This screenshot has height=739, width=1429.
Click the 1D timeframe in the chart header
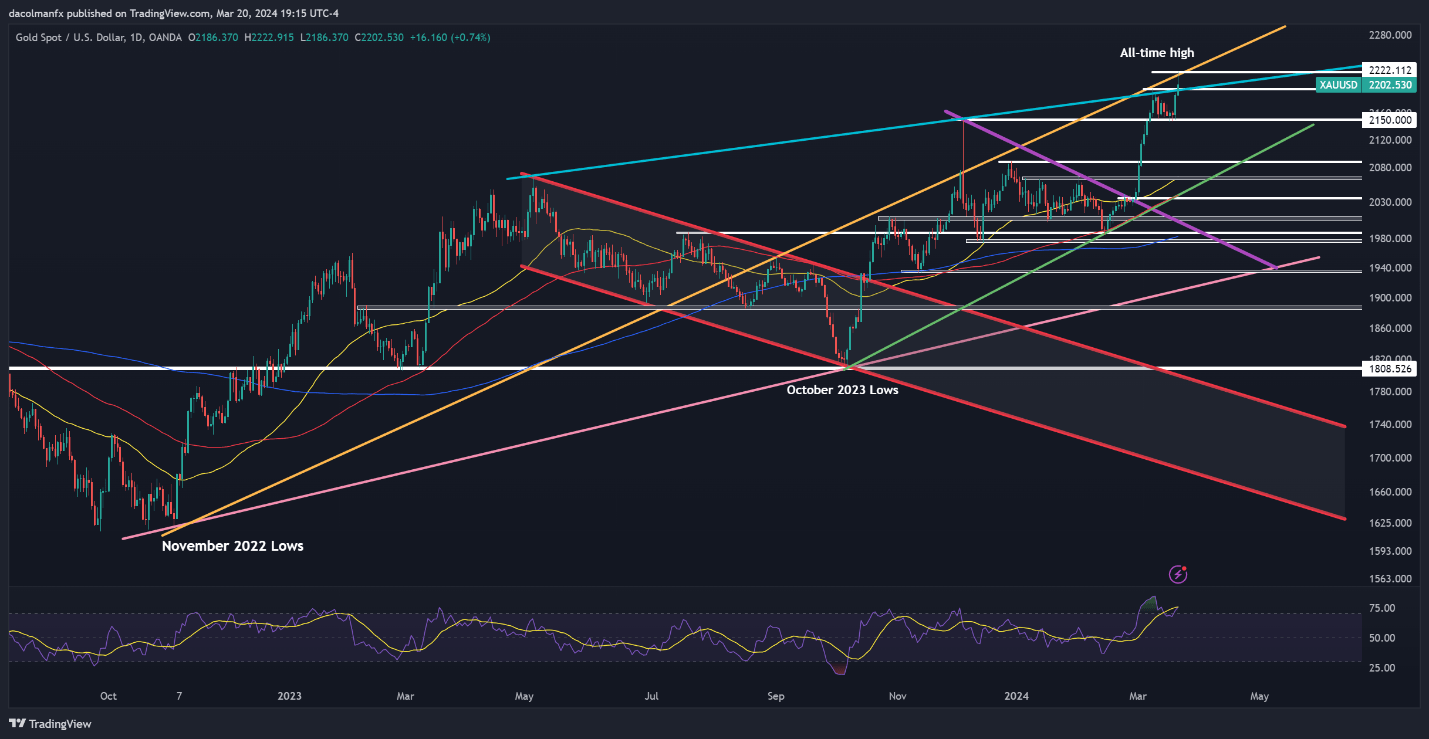135,37
